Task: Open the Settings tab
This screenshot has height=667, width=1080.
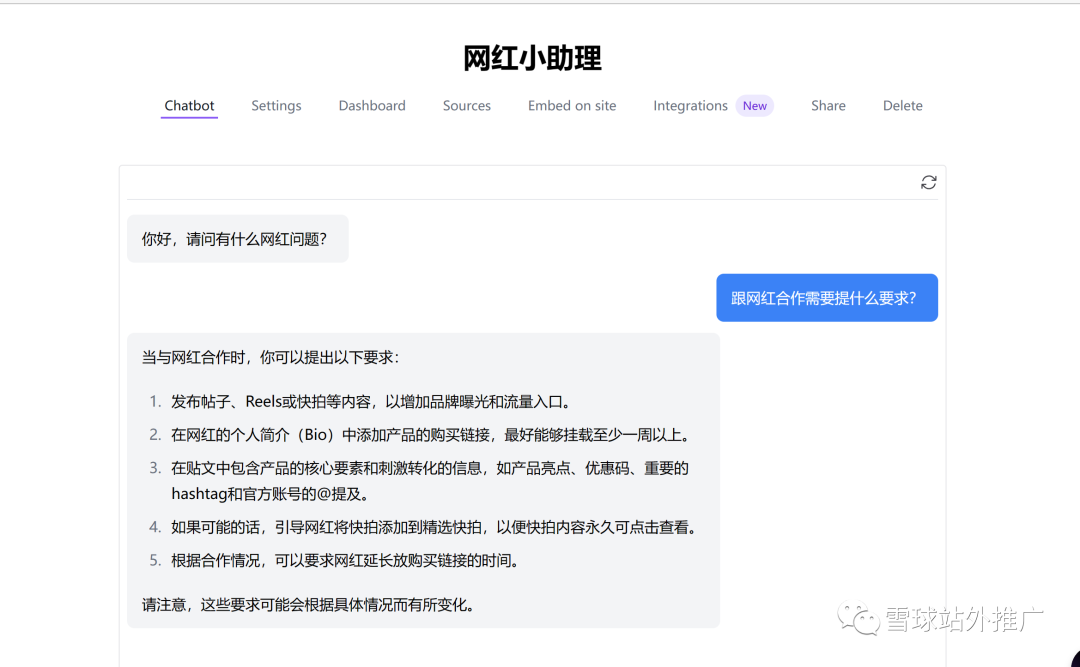Action: 276,105
